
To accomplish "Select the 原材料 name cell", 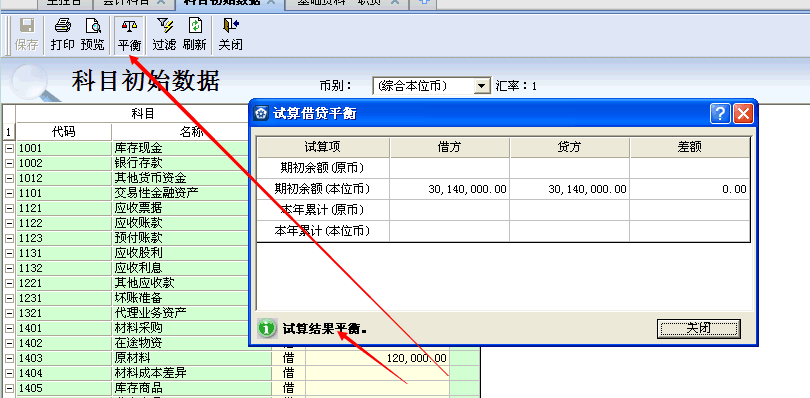I will [192, 358].
